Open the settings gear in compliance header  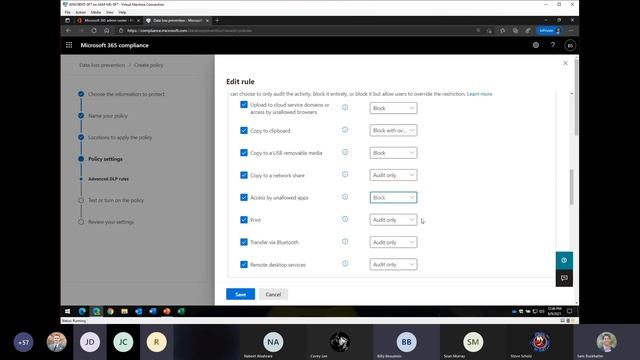(536, 45)
